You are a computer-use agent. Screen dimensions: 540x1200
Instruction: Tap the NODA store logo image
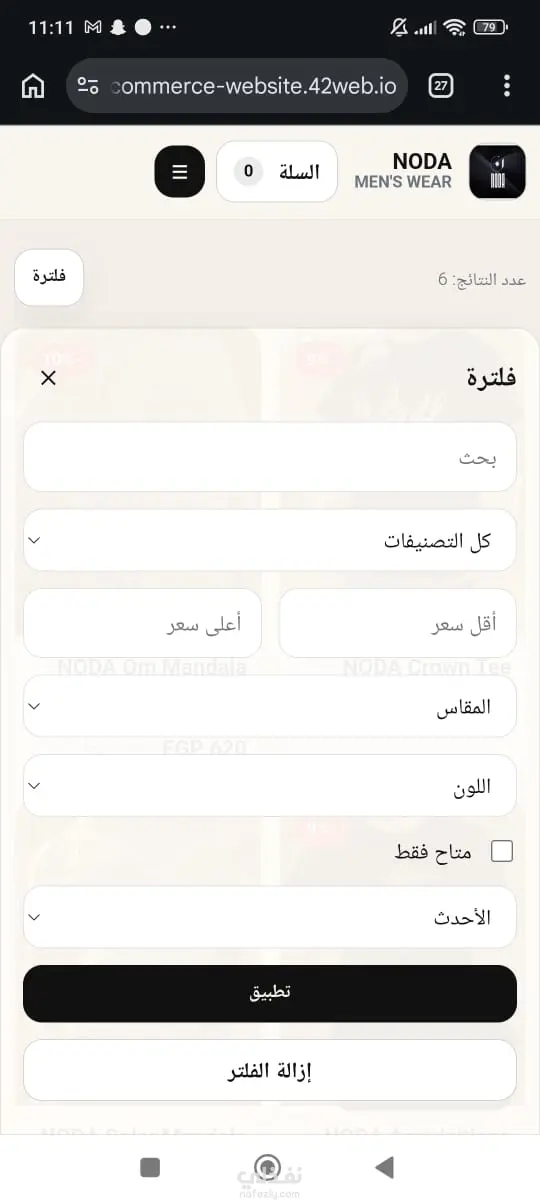tap(497, 172)
